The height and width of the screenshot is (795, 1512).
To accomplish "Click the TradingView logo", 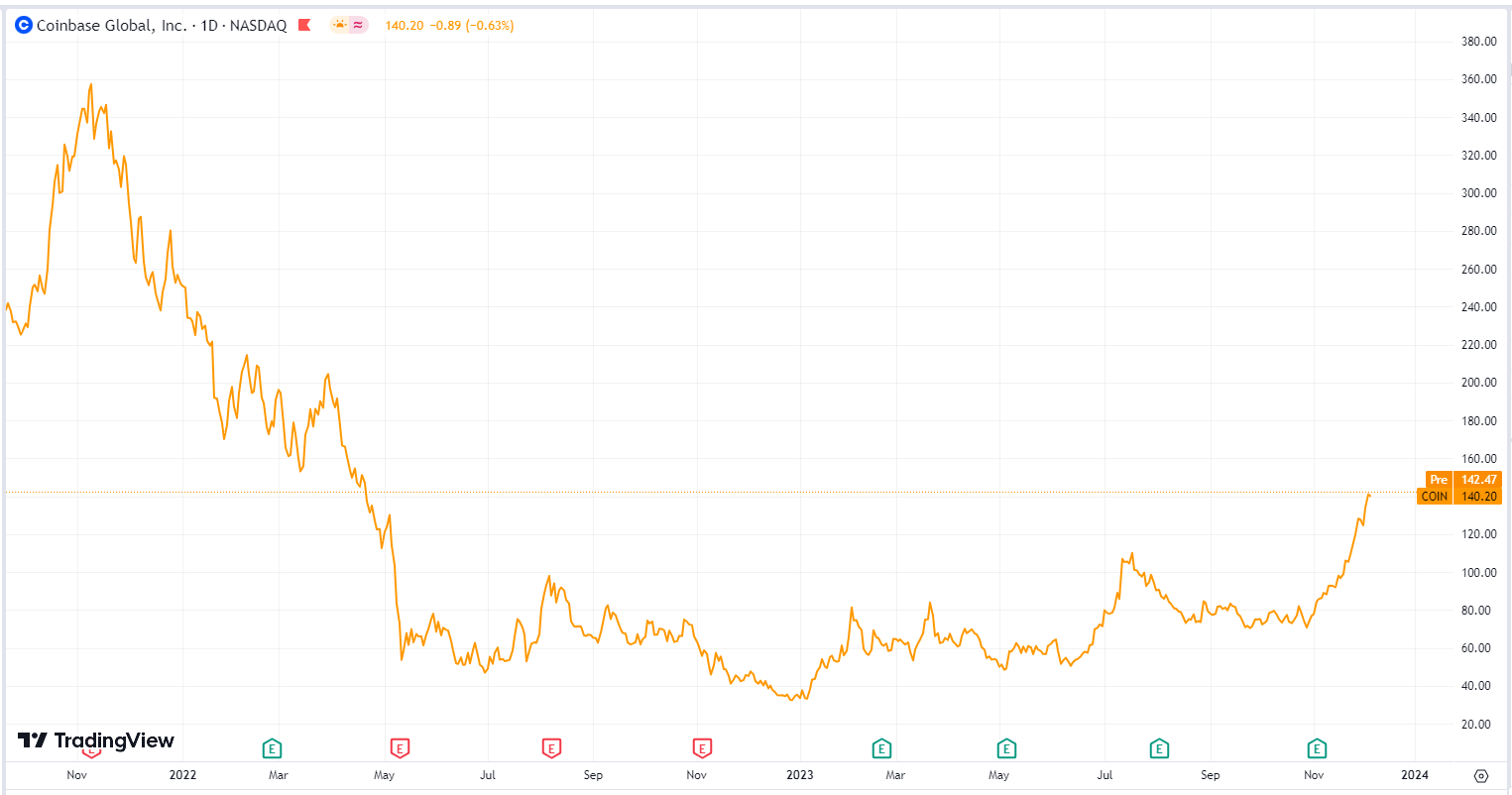I will click(x=96, y=740).
